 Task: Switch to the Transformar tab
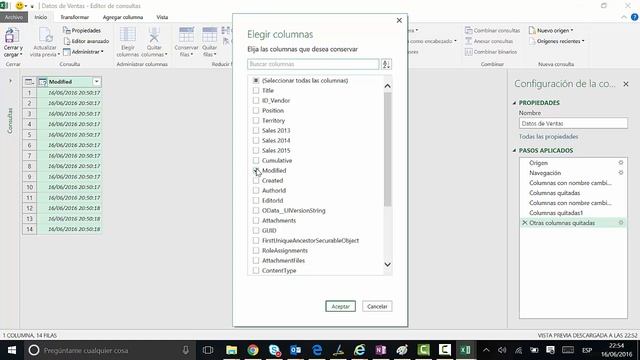(74, 17)
